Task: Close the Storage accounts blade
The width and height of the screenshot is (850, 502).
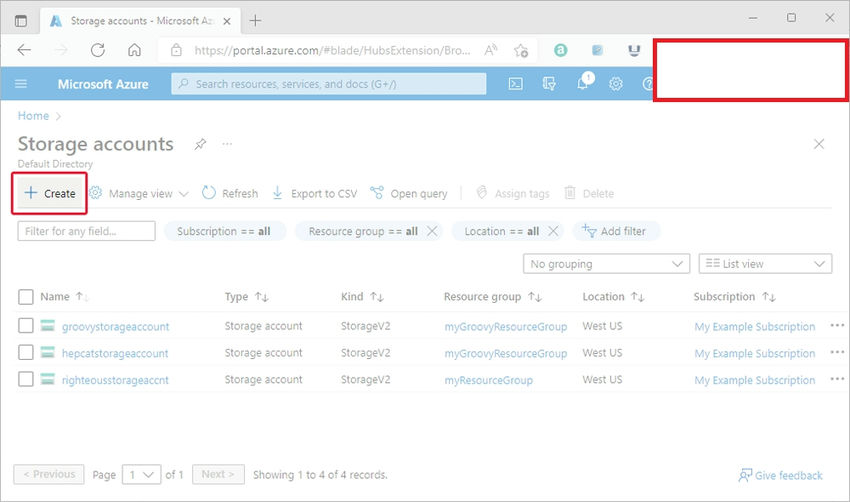Action: pyautogui.click(x=819, y=144)
